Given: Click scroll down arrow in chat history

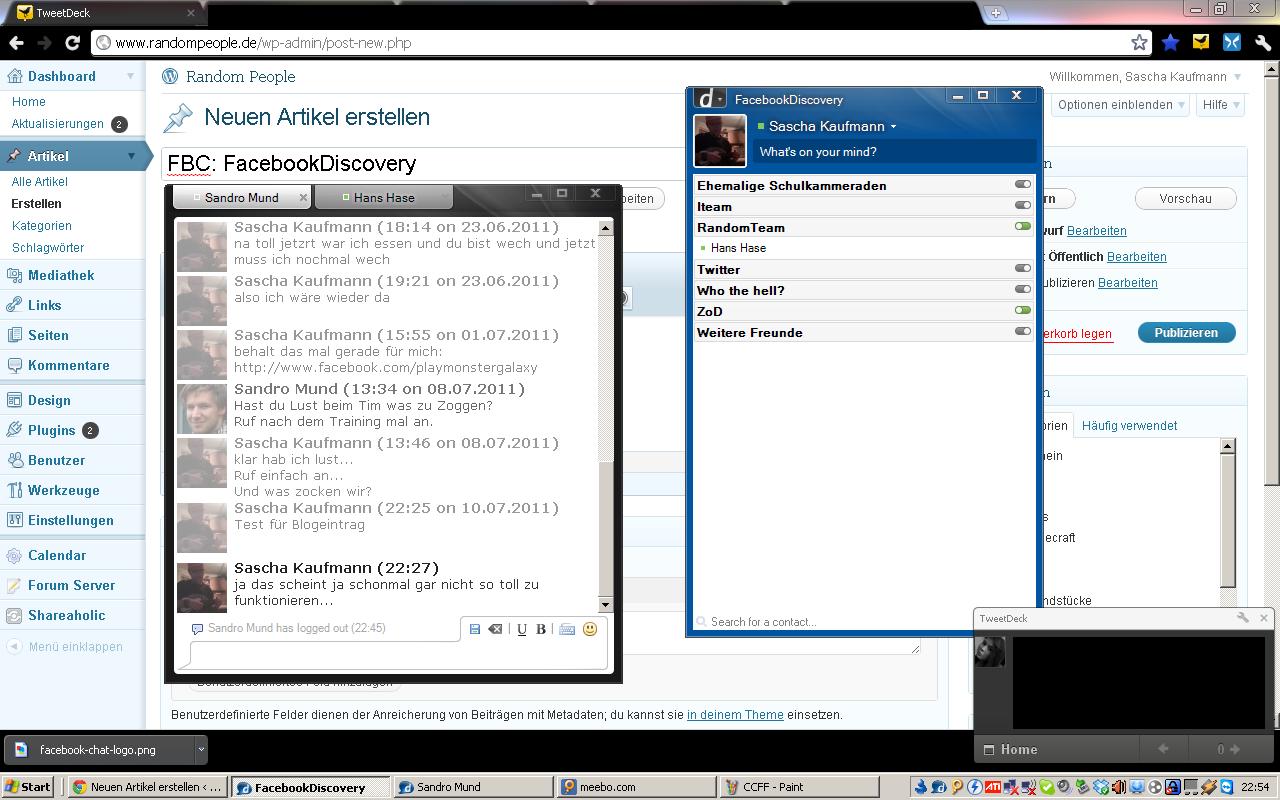Looking at the screenshot, I should point(605,604).
